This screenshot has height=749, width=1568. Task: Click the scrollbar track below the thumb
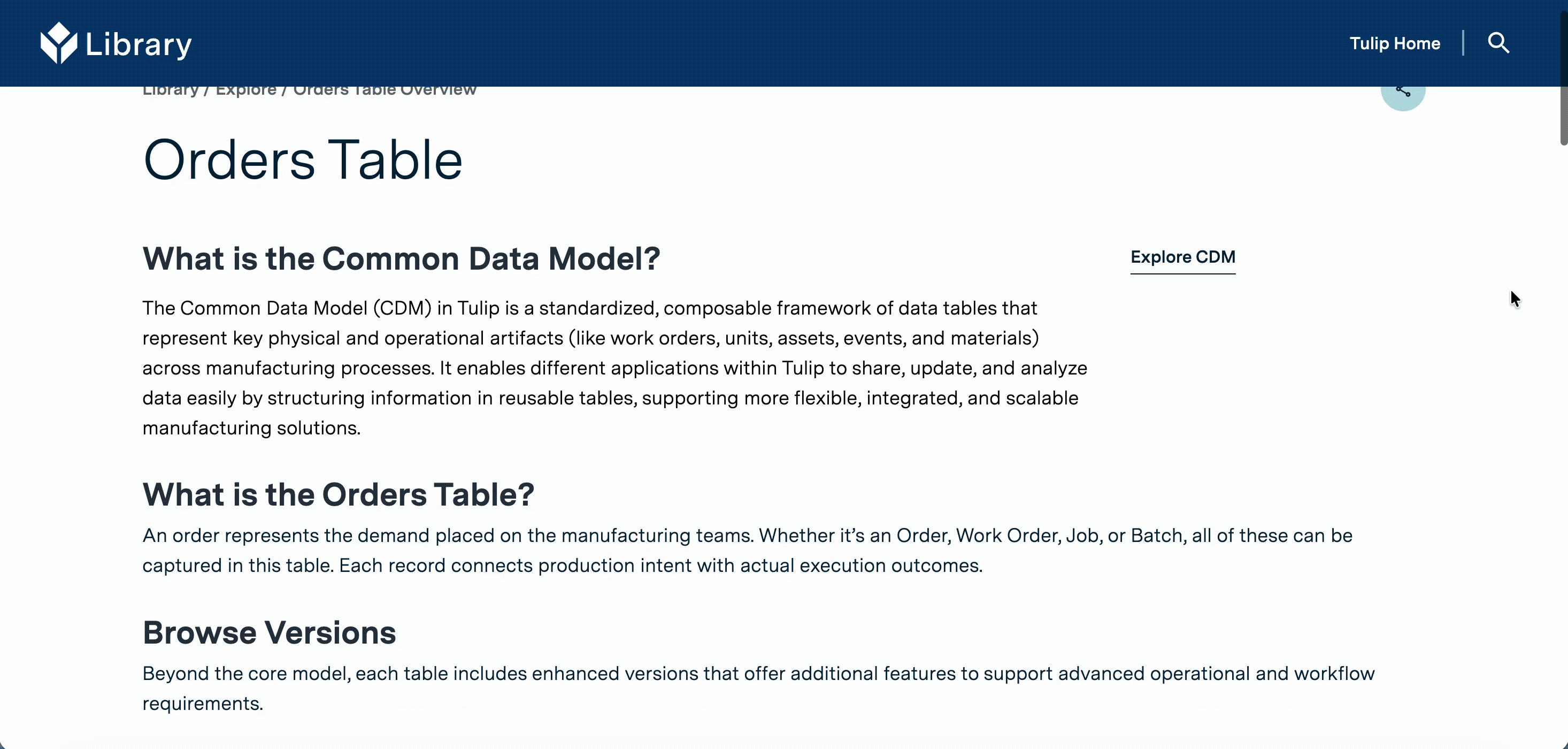(x=1563, y=426)
